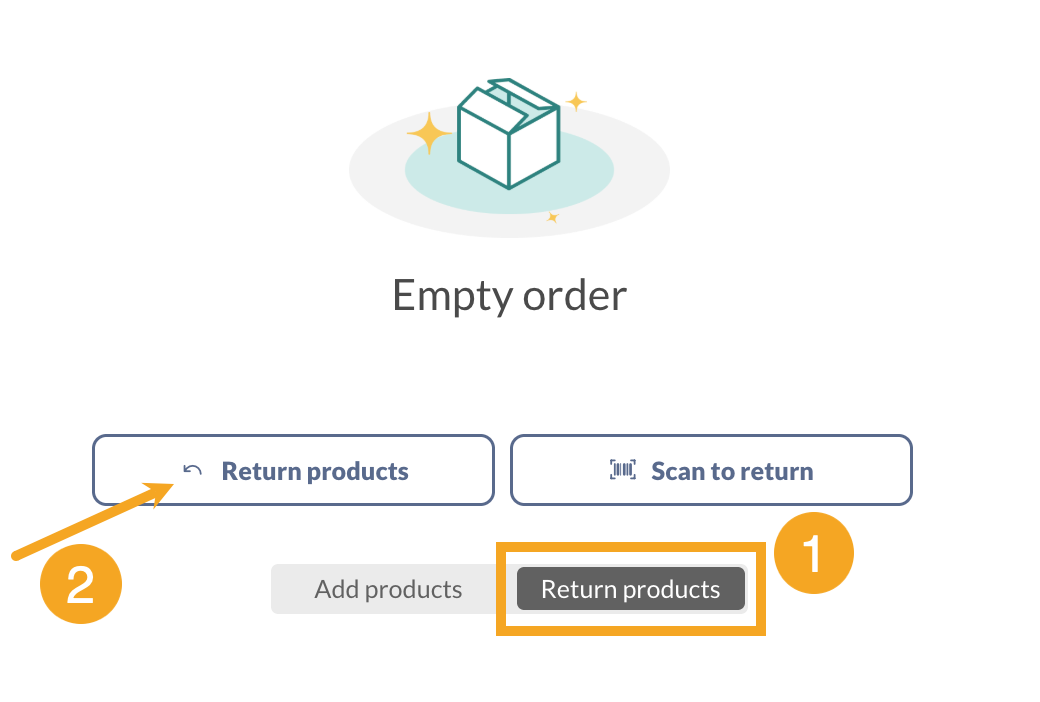Image resolution: width=1040 pixels, height=702 pixels.
Task: Enable Return products mode in the segmented control
Action: coord(630,589)
